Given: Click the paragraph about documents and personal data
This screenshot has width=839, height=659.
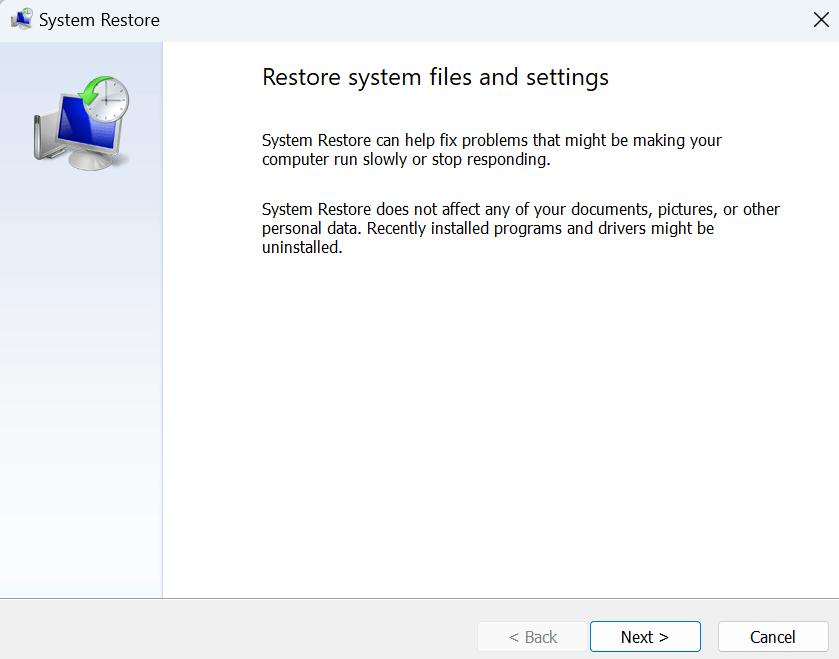Looking at the screenshot, I should (520, 228).
